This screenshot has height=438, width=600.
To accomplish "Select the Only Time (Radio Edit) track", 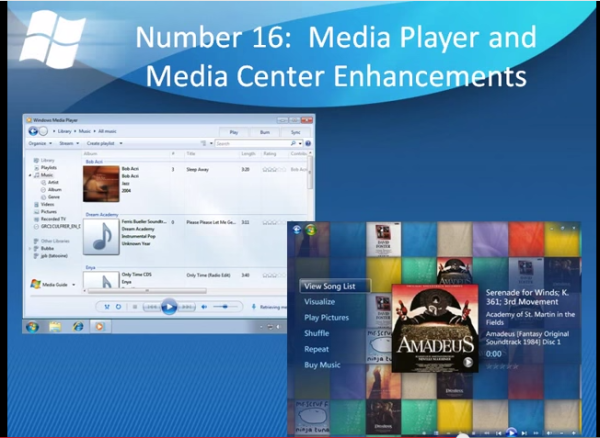I will [208, 275].
